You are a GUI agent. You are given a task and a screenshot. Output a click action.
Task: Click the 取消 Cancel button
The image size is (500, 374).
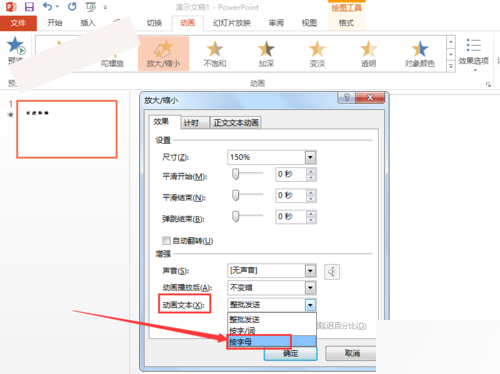[352, 353]
